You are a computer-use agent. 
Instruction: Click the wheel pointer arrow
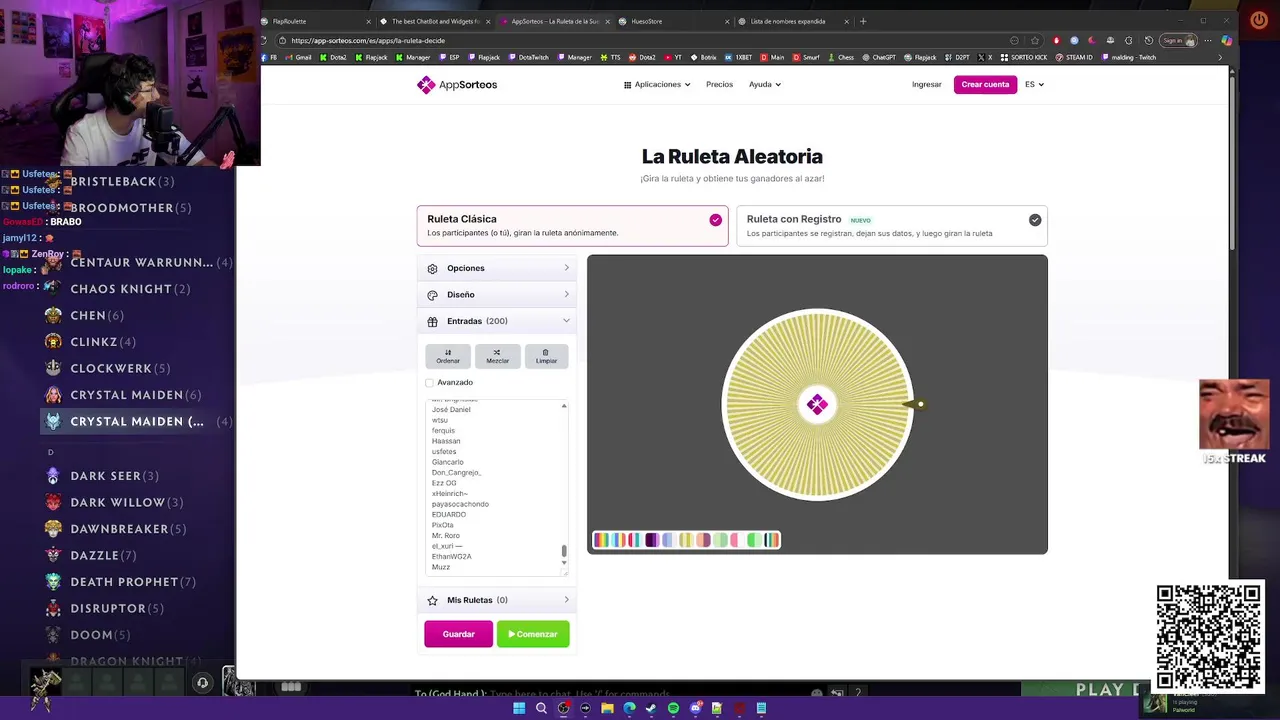(x=914, y=404)
